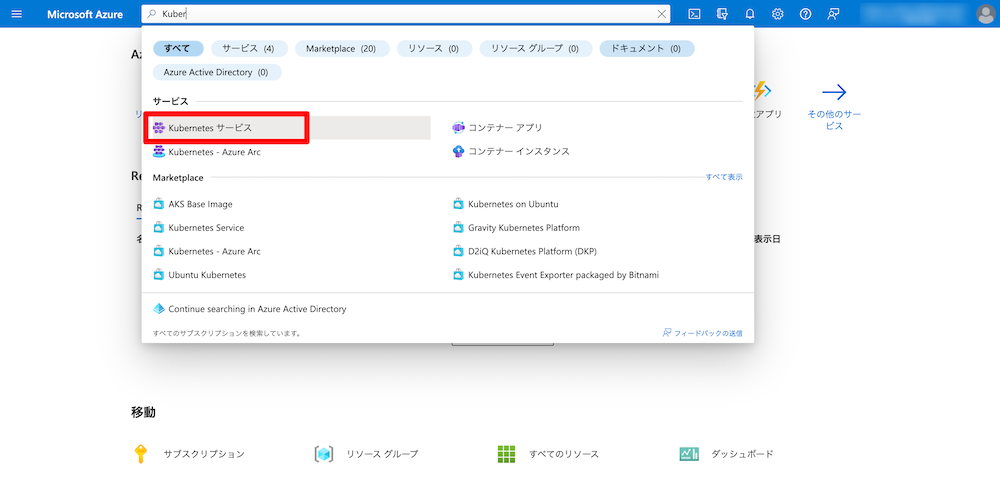1000x477 pixels.
Task: Open the hamburger portal menu
Action: (15, 14)
